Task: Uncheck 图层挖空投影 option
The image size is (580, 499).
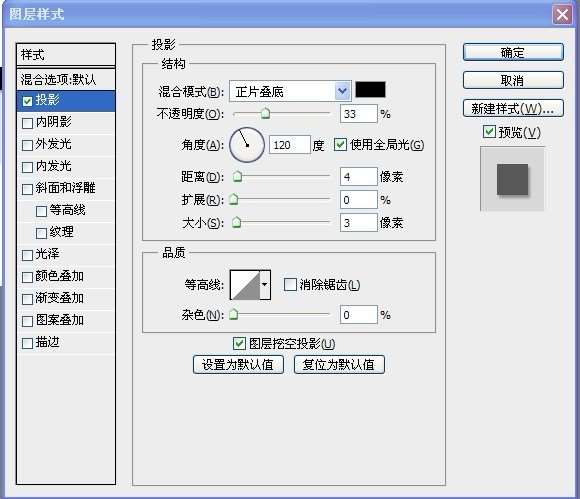Action: pos(239,343)
